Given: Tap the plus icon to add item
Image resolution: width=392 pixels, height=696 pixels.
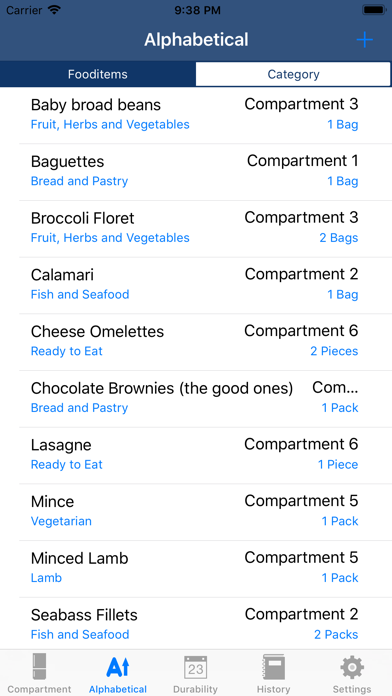Looking at the screenshot, I should (364, 40).
